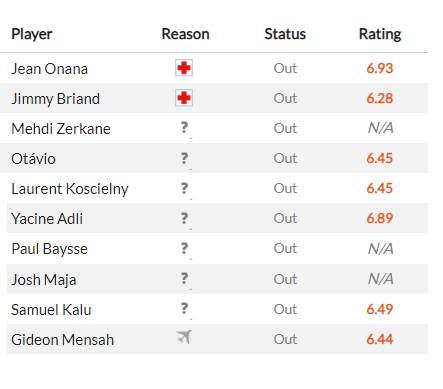Open Gideon Mensah player name link
This screenshot has height=389, width=443.
point(62,340)
